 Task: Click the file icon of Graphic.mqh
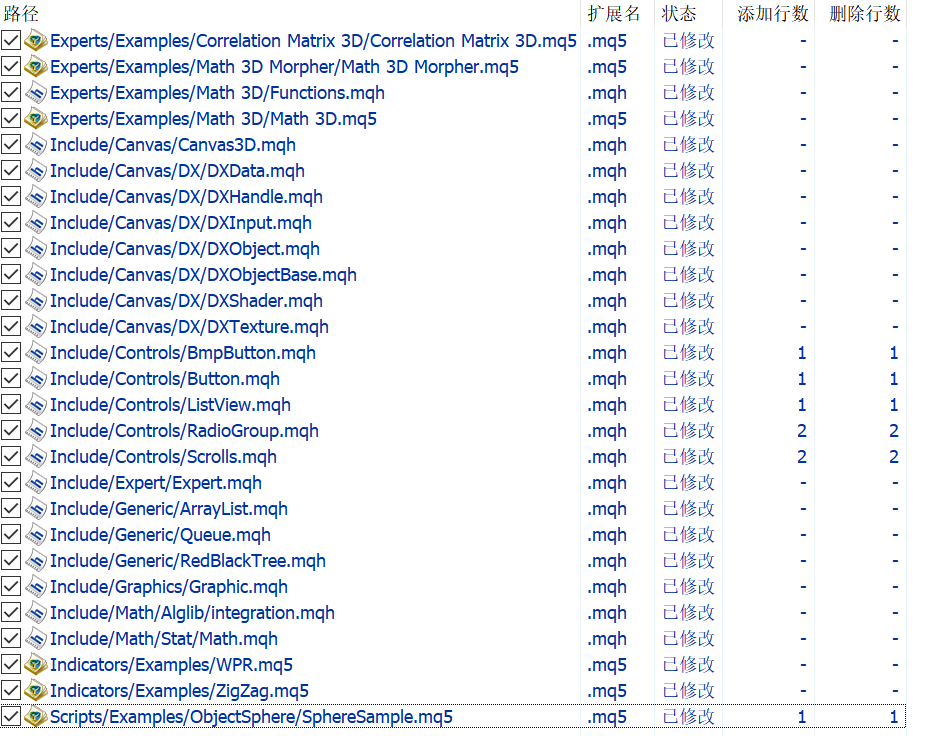(36, 587)
